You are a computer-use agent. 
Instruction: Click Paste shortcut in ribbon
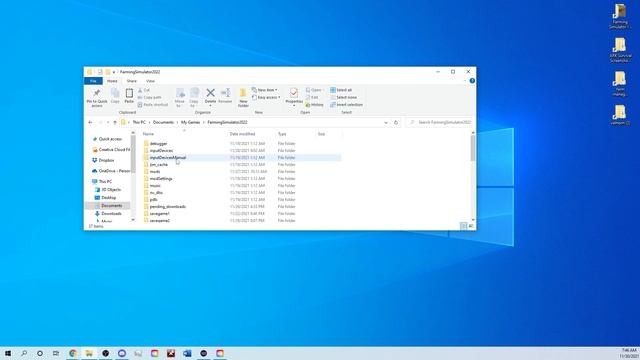pyautogui.click(x=153, y=105)
